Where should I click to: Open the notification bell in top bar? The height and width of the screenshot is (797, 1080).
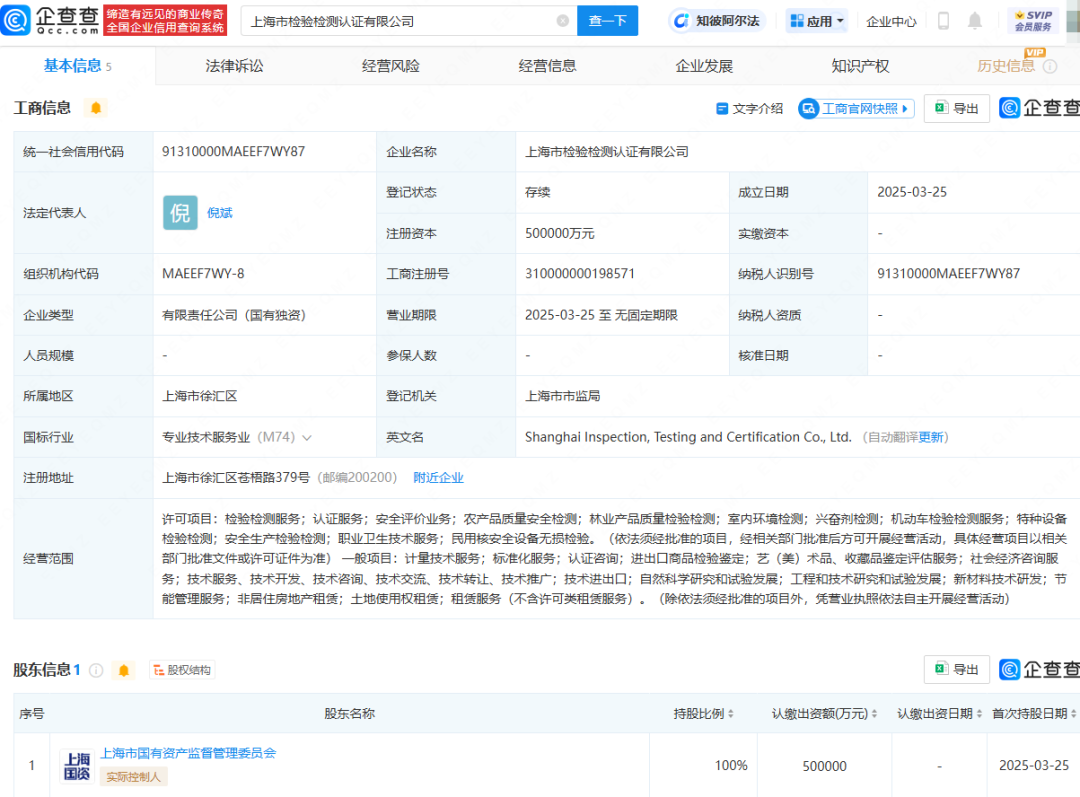point(974,20)
